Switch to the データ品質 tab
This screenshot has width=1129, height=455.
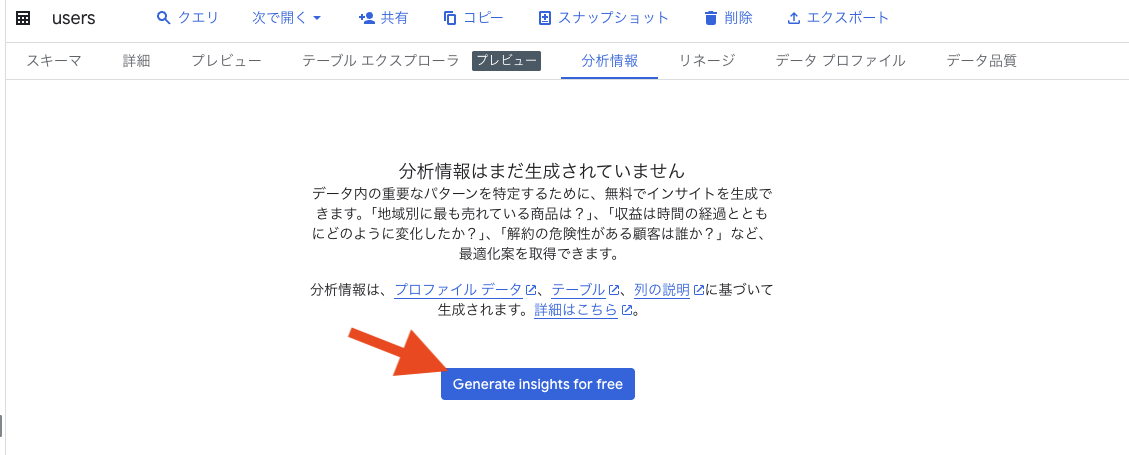[x=981, y=60]
